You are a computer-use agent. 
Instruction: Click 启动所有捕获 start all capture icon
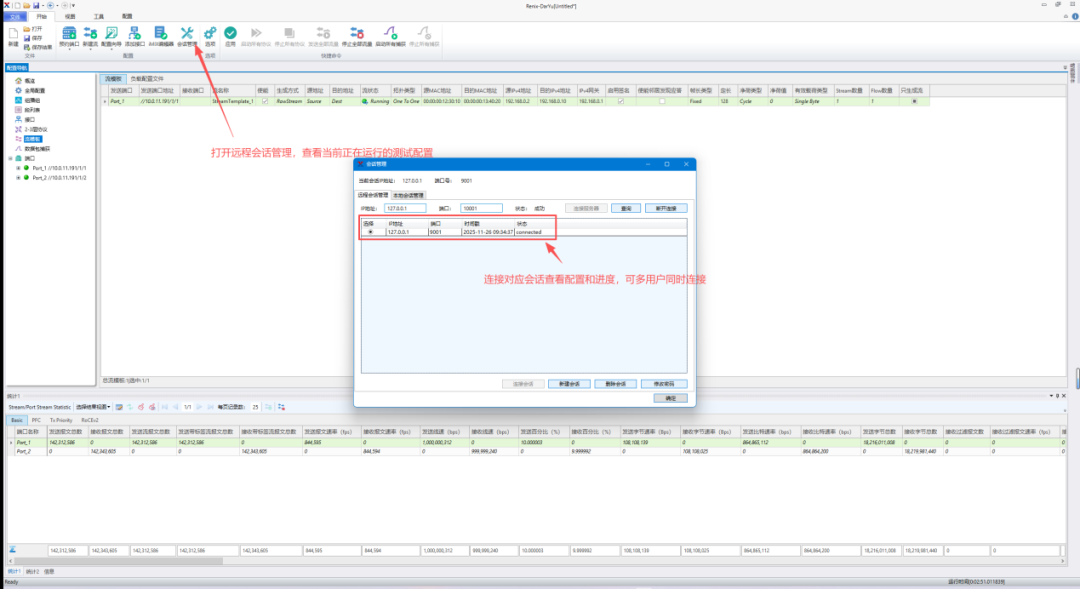[390, 34]
